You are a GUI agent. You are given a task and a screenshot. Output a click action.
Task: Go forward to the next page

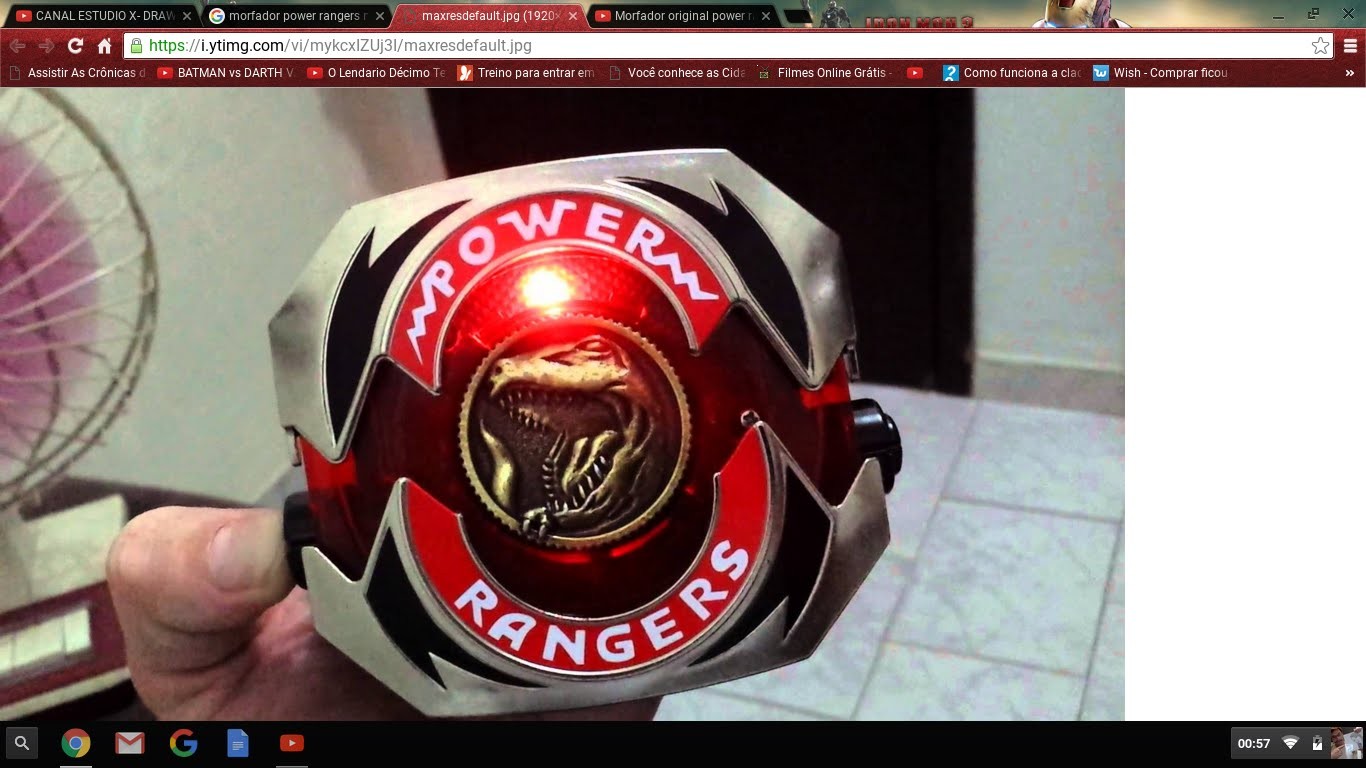(x=46, y=46)
